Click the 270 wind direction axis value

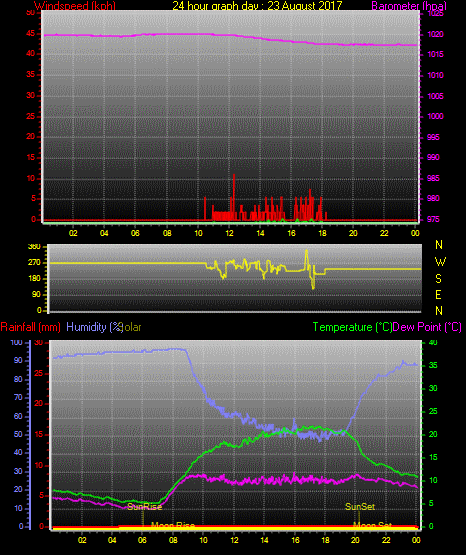coord(34,263)
